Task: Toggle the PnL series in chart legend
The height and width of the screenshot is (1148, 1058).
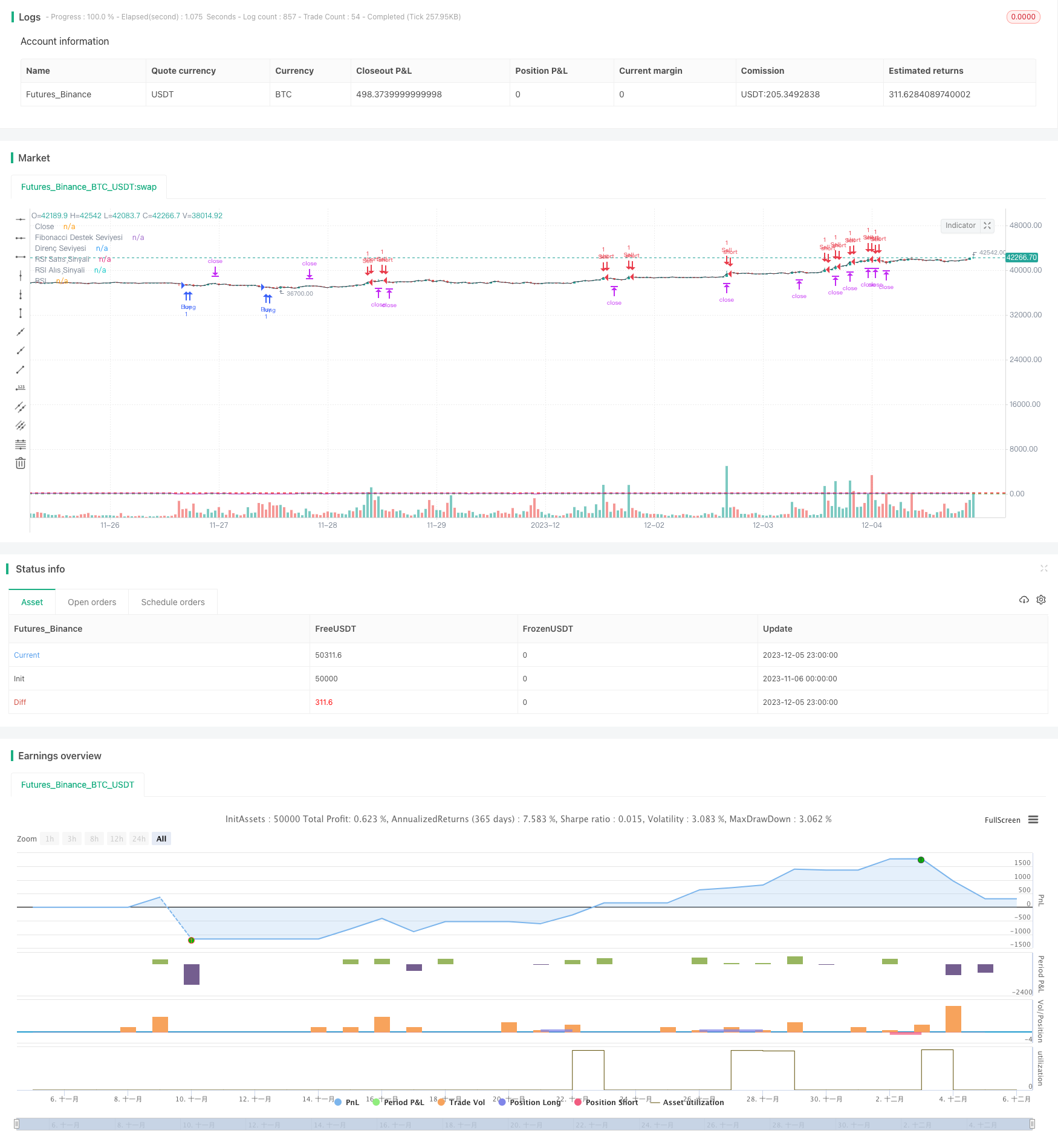Action: [x=346, y=1102]
